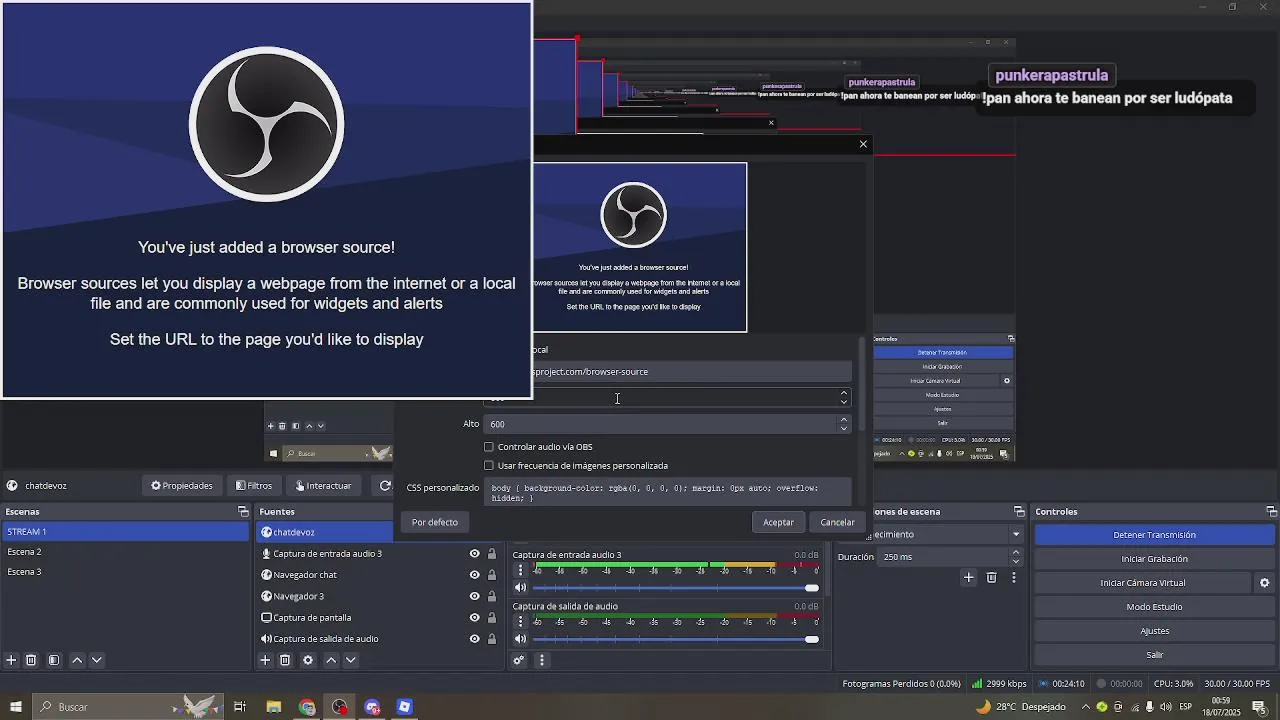
Task: Show hidden system tray icons
Action: tap(1086, 707)
